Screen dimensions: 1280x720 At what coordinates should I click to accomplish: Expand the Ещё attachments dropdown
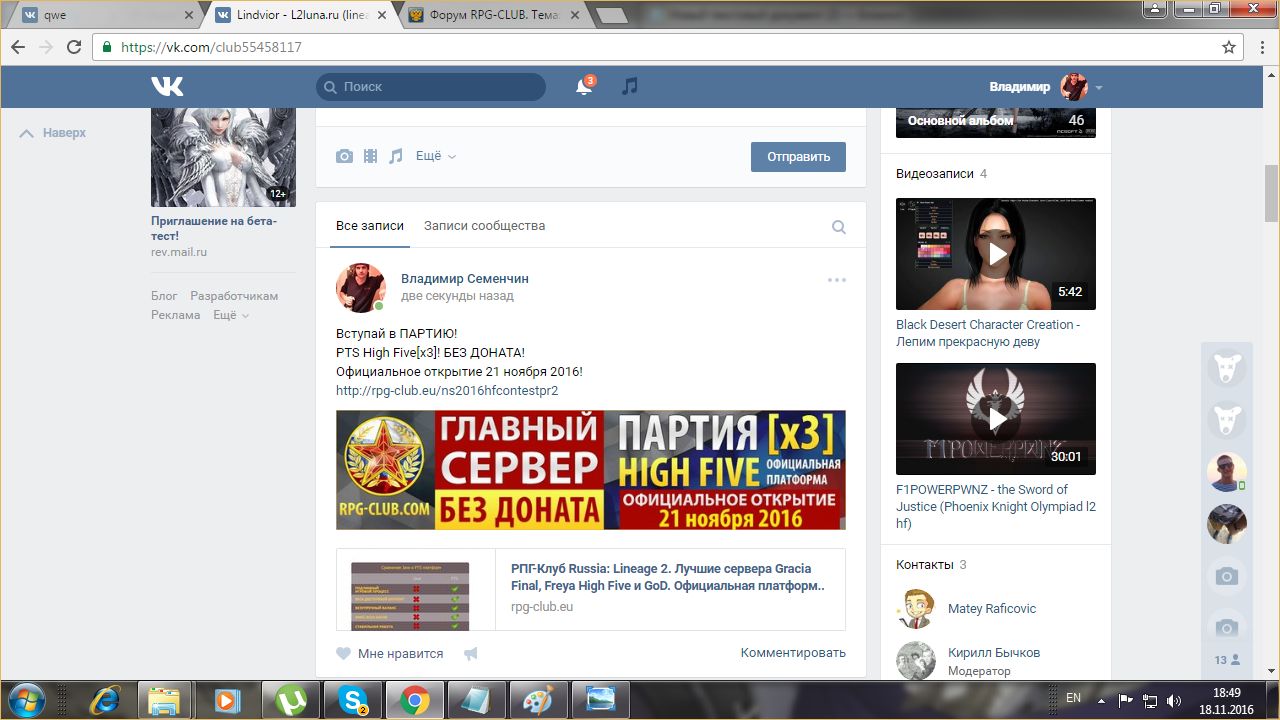click(436, 156)
